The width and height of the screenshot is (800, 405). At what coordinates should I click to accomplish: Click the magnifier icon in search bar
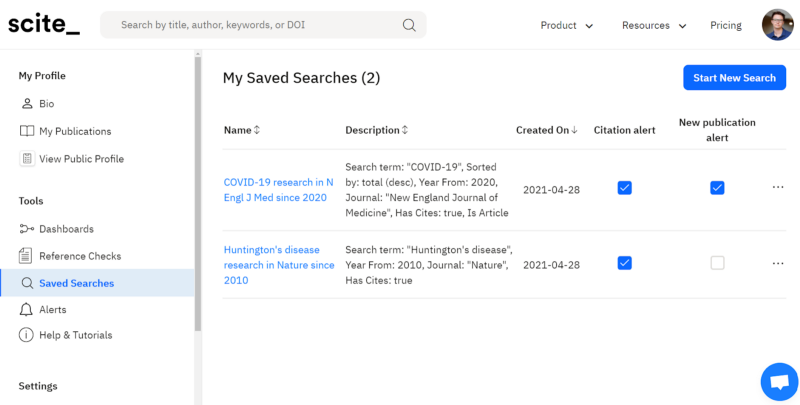[x=409, y=25]
